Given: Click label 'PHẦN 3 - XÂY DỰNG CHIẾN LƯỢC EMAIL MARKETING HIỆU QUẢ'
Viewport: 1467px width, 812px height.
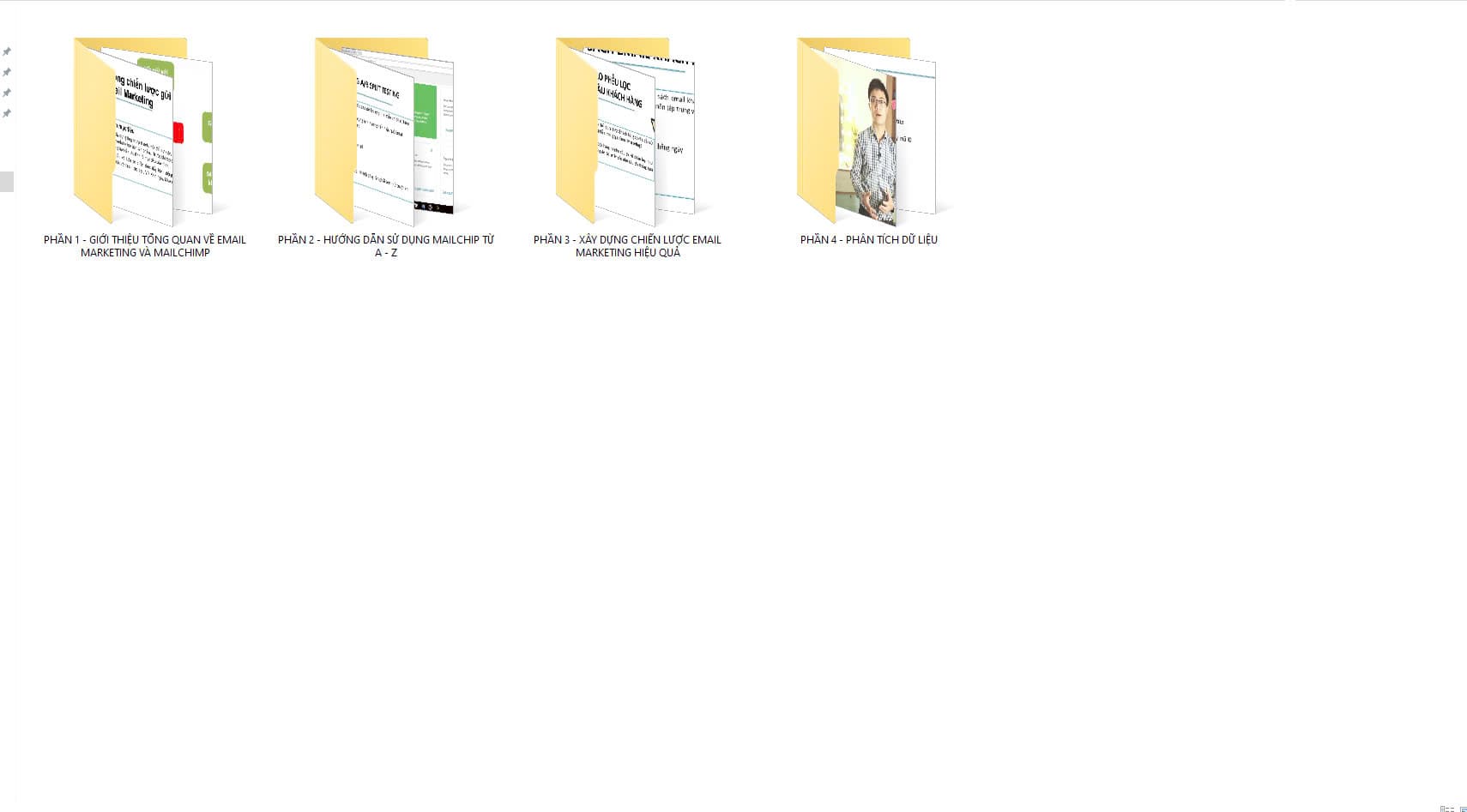Looking at the screenshot, I should [x=627, y=246].
